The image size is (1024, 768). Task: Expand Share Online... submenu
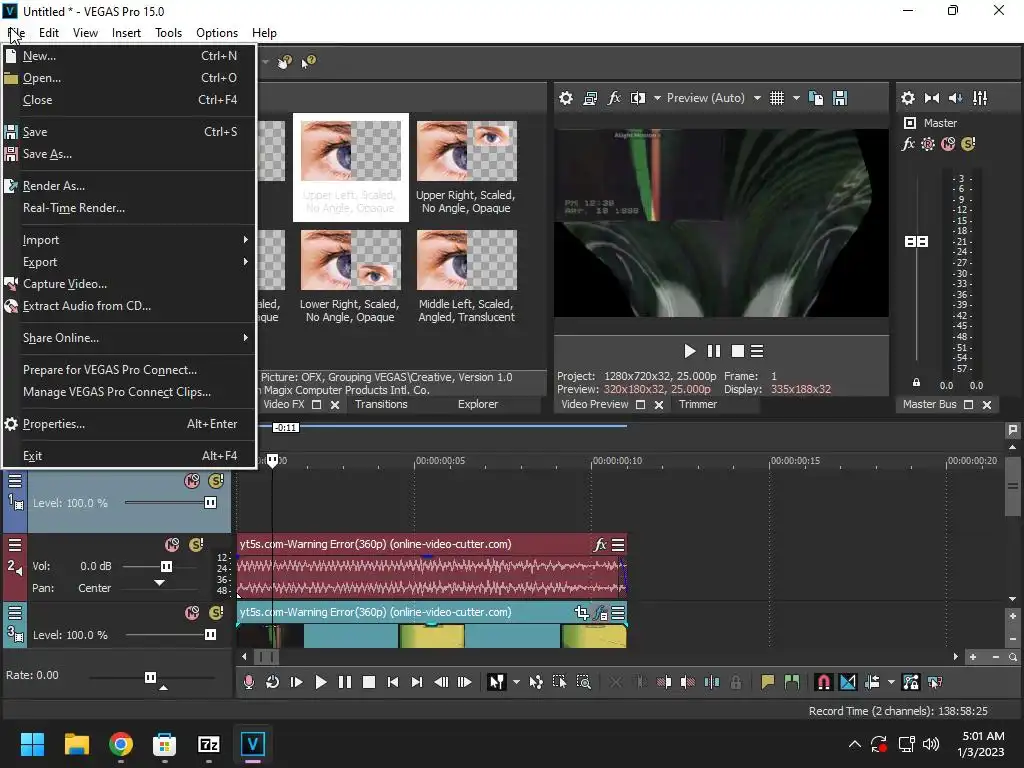129,338
